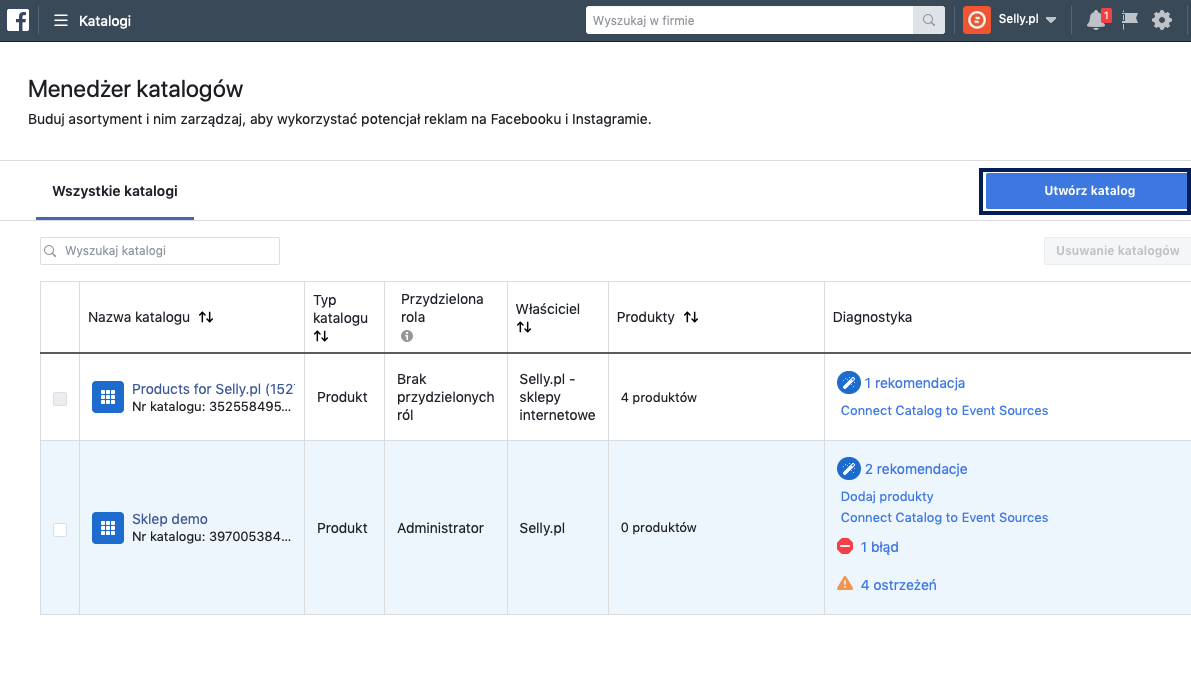Sort by Nazwa katalogu column arrows
The height and width of the screenshot is (688, 1191).
pyautogui.click(x=206, y=317)
